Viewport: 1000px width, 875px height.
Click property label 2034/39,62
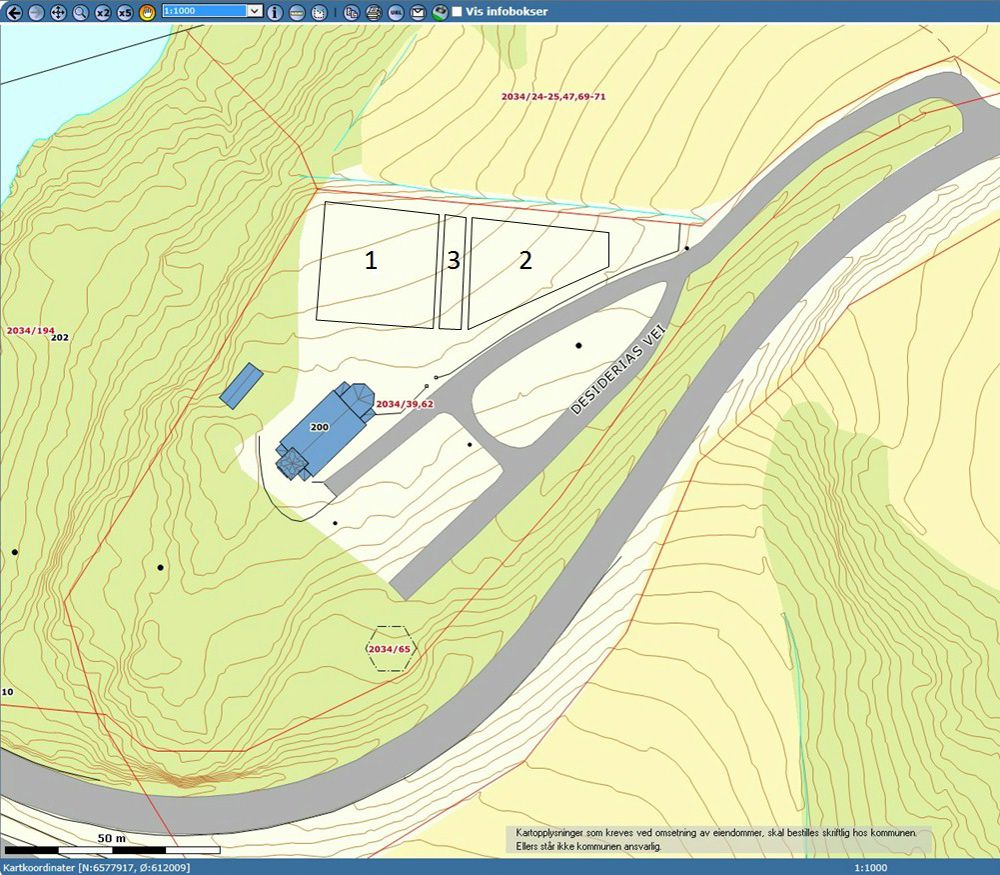[404, 404]
